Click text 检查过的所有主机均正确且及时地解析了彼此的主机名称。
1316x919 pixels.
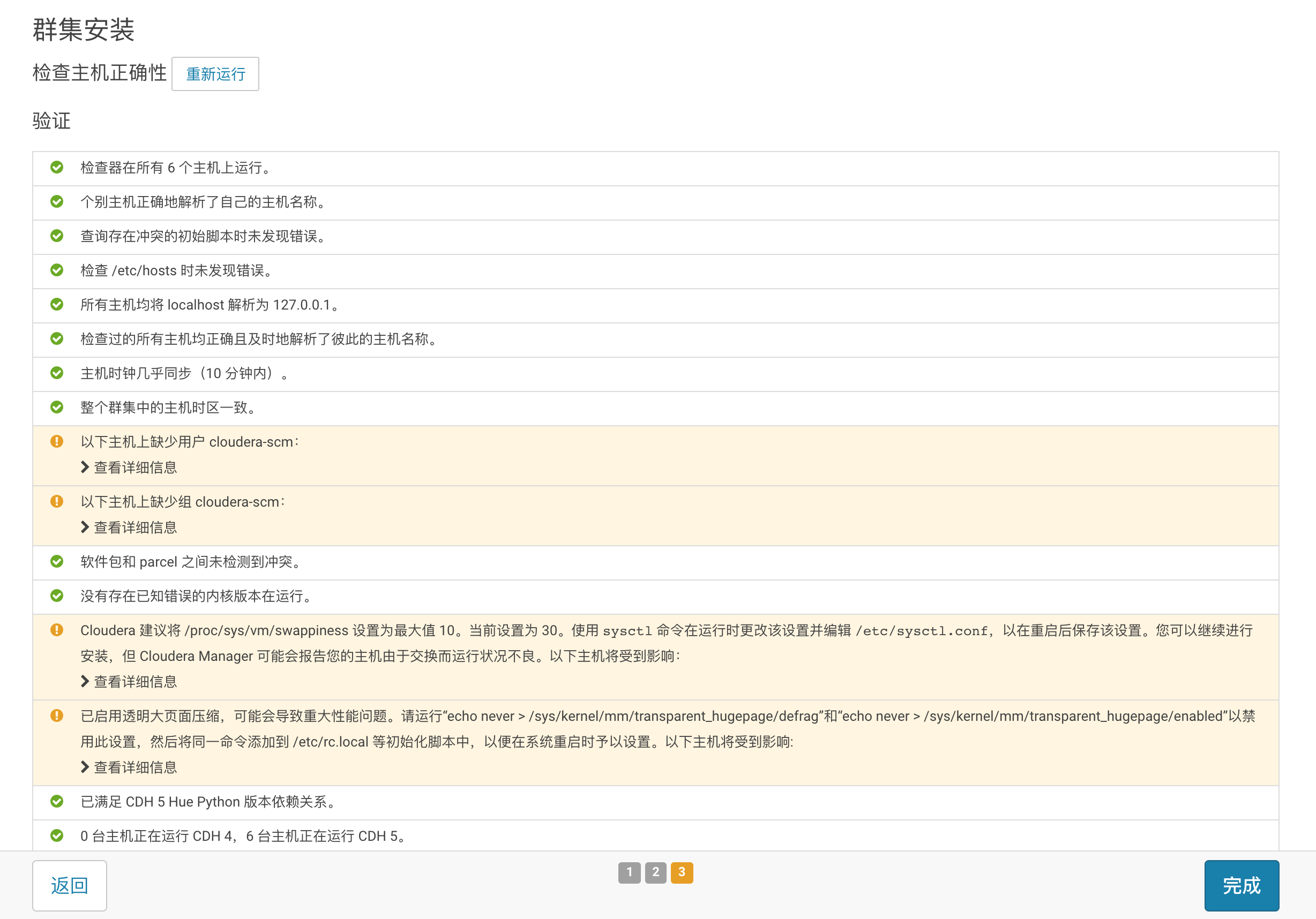pos(259,339)
